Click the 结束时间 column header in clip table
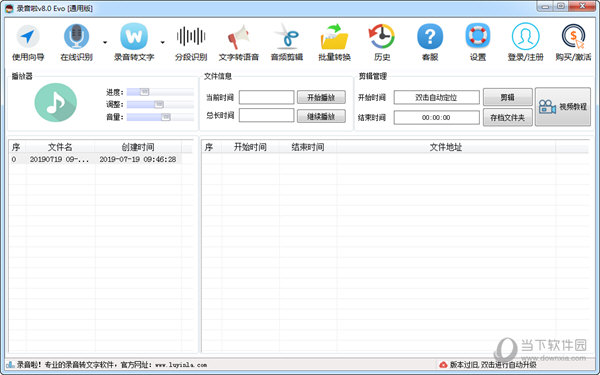 tap(308, 147)
